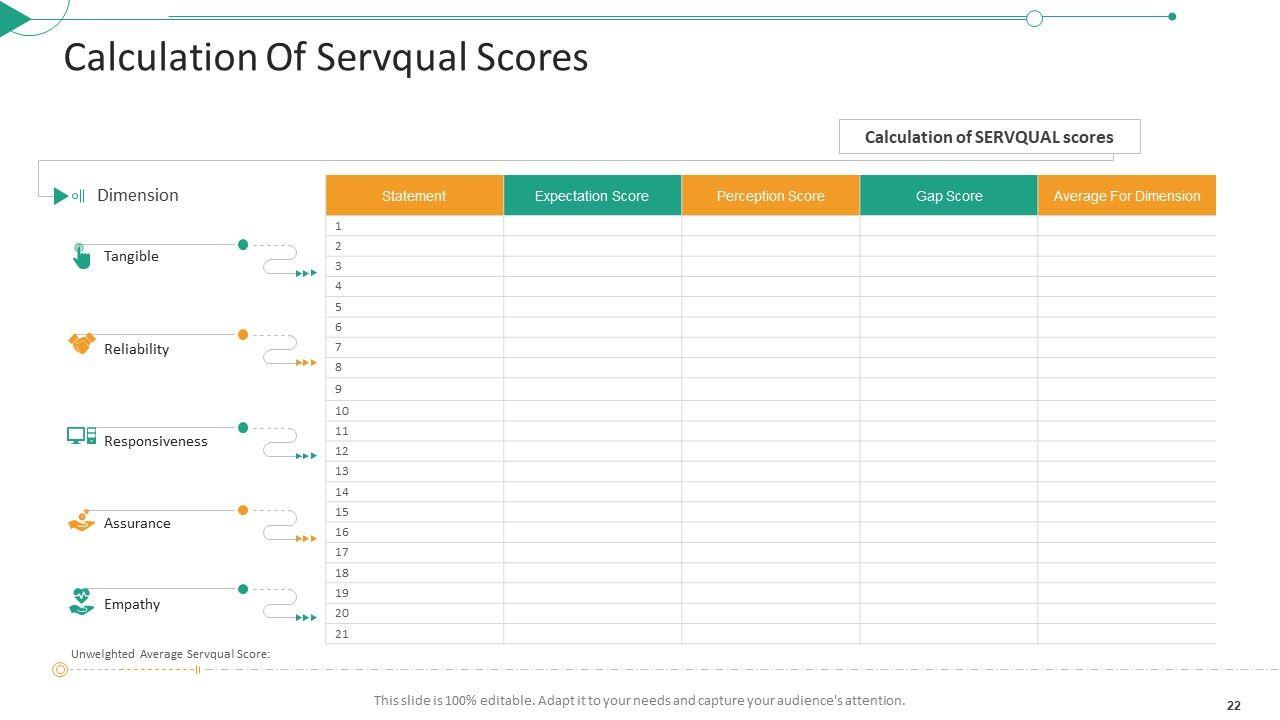Click the open circle on the top line
Viewport: 1280px width, 720px height.
coord(1035,18)
